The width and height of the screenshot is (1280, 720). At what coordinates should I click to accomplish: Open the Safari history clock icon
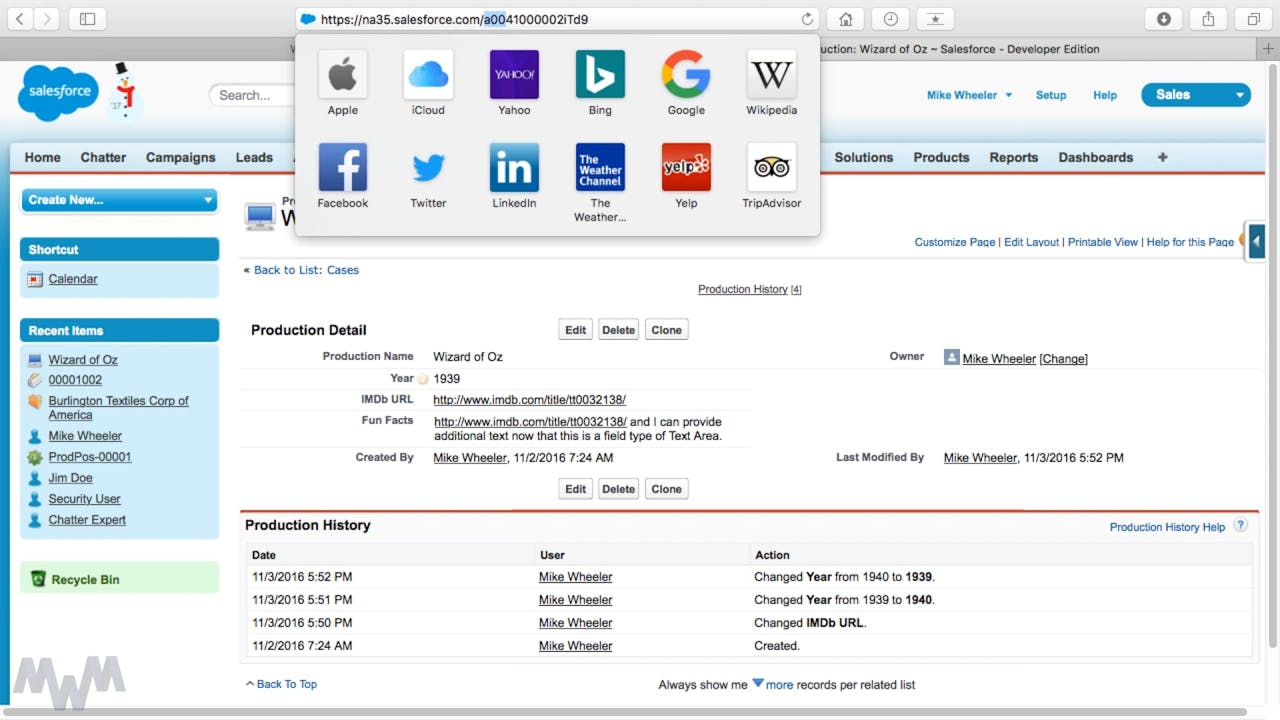coord(890,19)
